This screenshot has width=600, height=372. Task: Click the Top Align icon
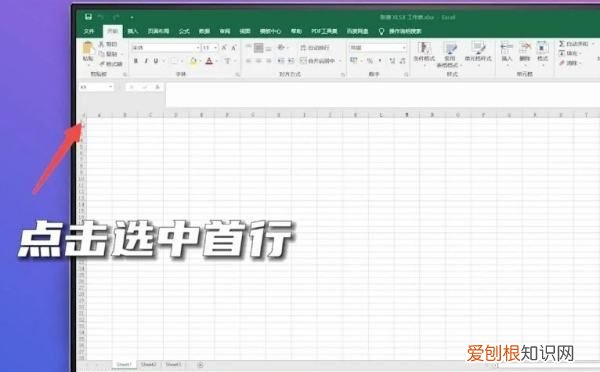tap(248, 47)
